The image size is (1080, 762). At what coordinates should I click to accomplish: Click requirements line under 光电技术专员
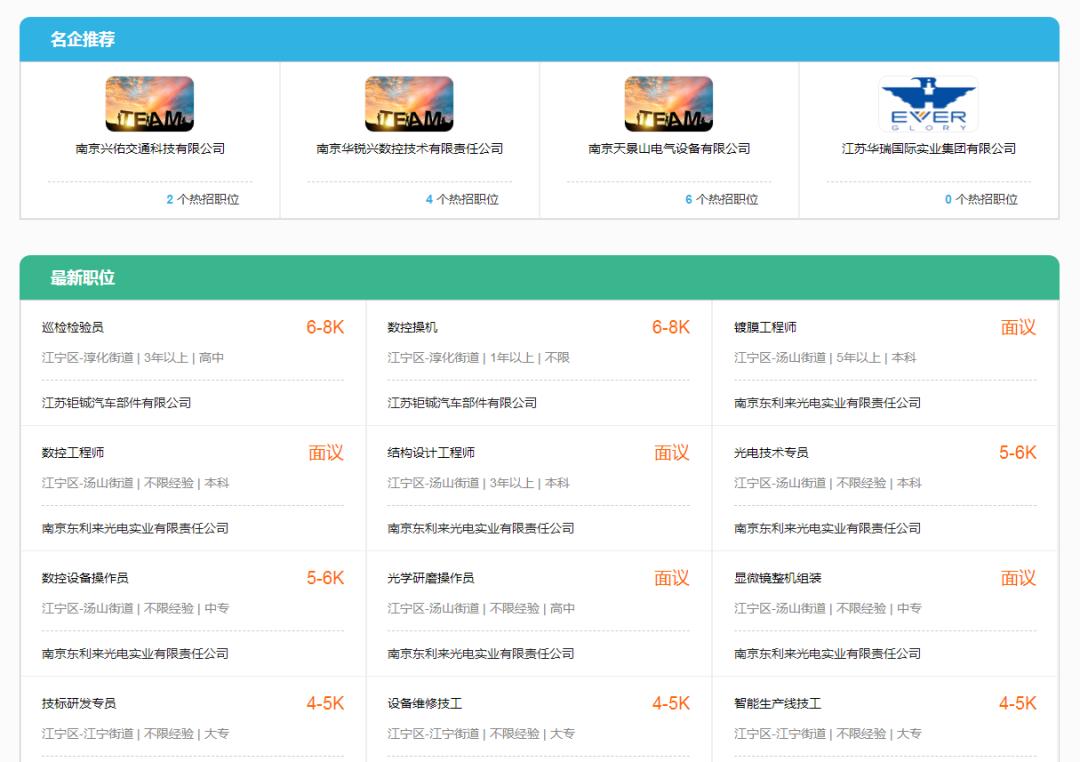tap(828, 483)
